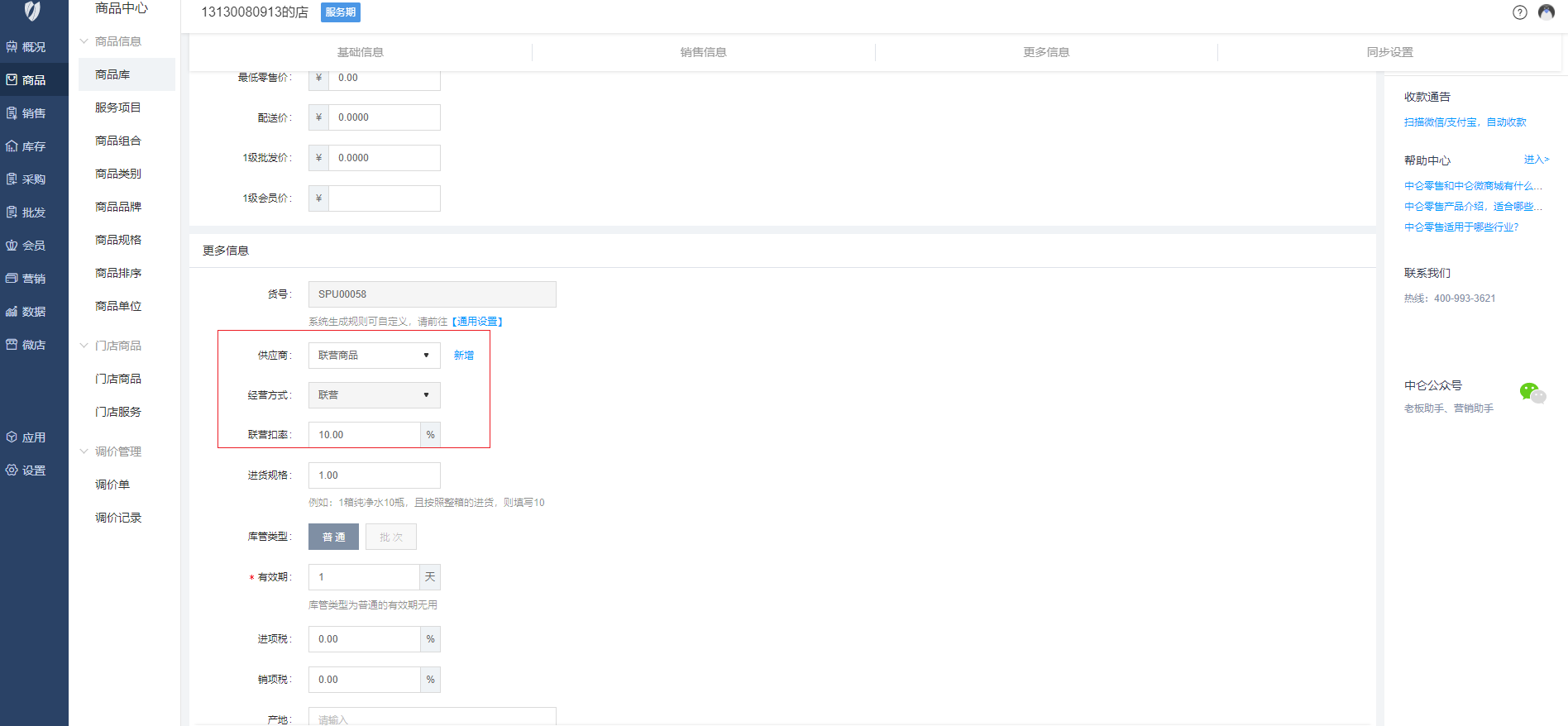This screenshot has width=1568, height=726.
Task: Click the 联营扣率 input field
Action: (x=364, y=435)
